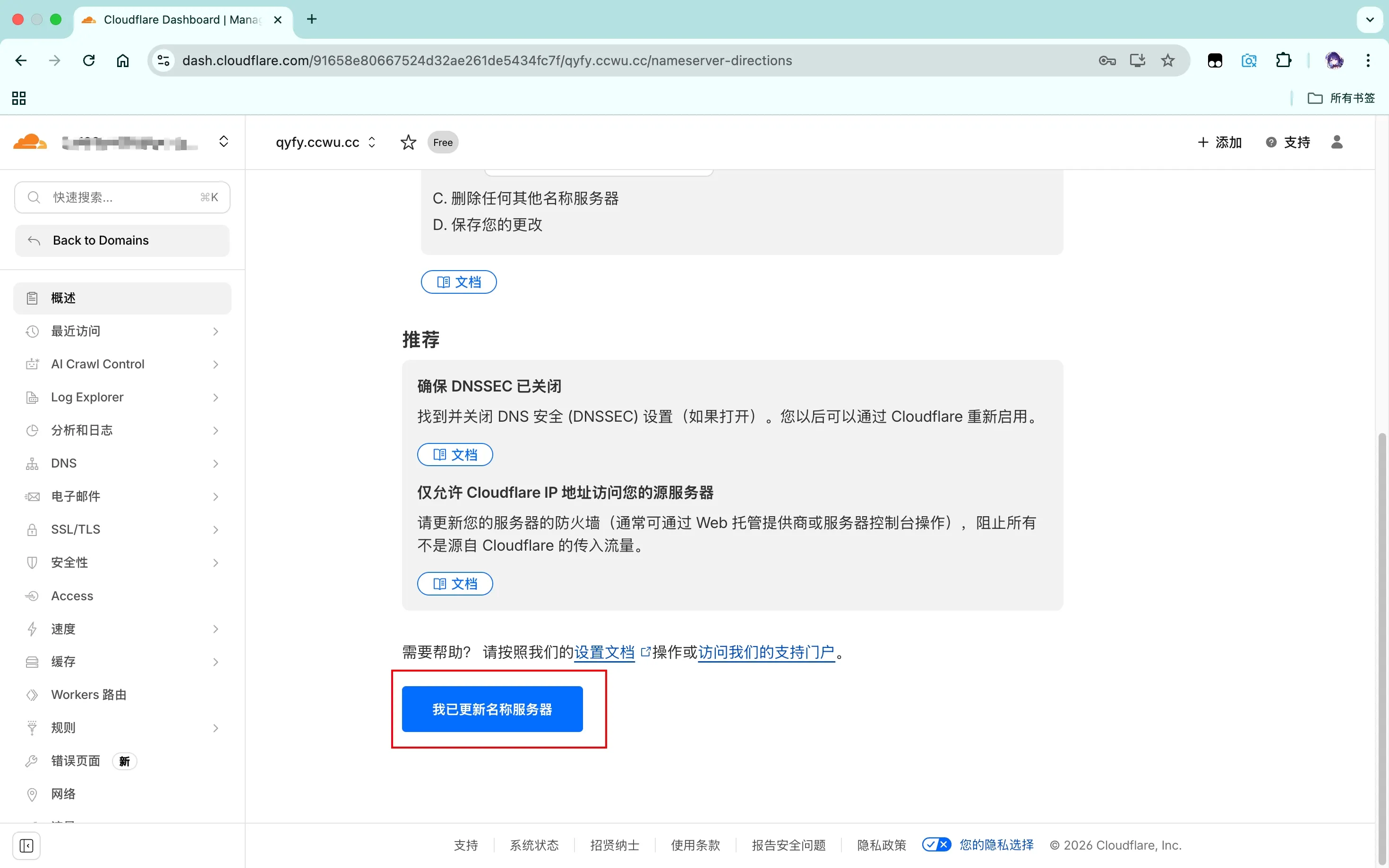Focus the 快速搜索 search field
1389x868 pixels.
coord(122,197)
